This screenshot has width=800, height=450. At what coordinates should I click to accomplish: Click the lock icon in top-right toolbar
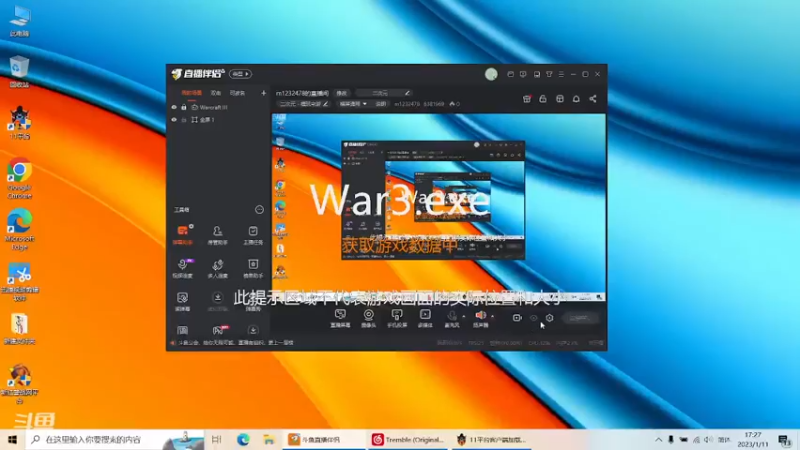click(x=543, y=99)
